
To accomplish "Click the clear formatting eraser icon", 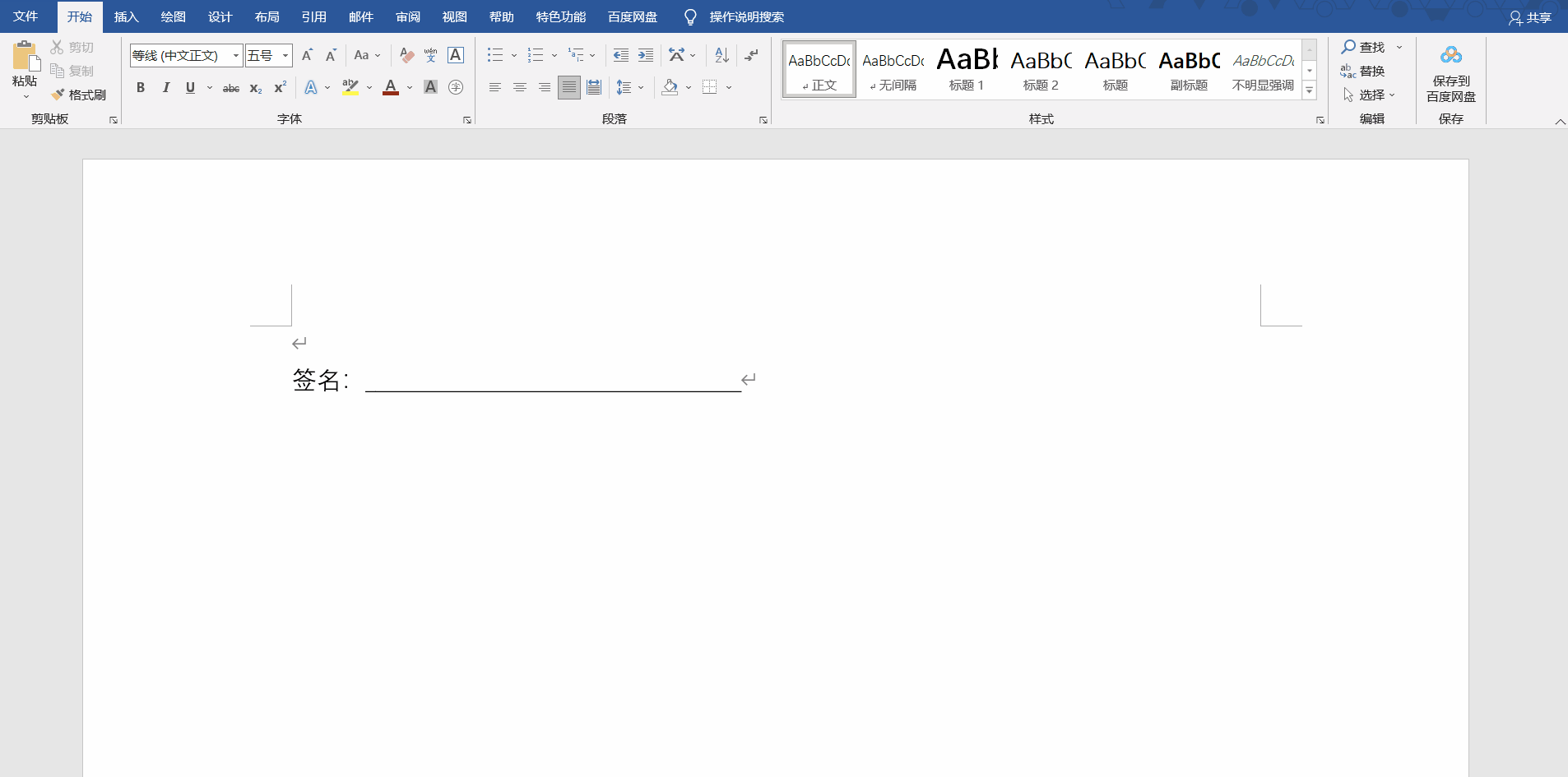I will (406, 55).
